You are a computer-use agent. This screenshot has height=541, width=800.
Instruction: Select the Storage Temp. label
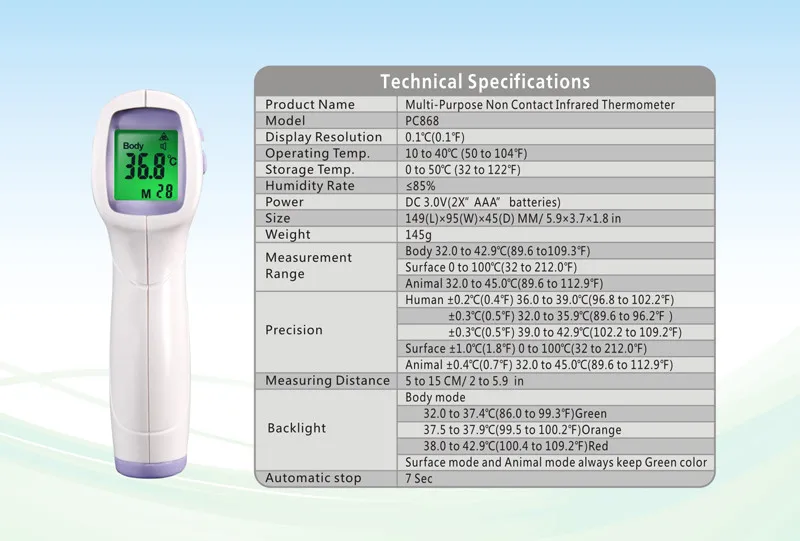(x=310, y=169)
